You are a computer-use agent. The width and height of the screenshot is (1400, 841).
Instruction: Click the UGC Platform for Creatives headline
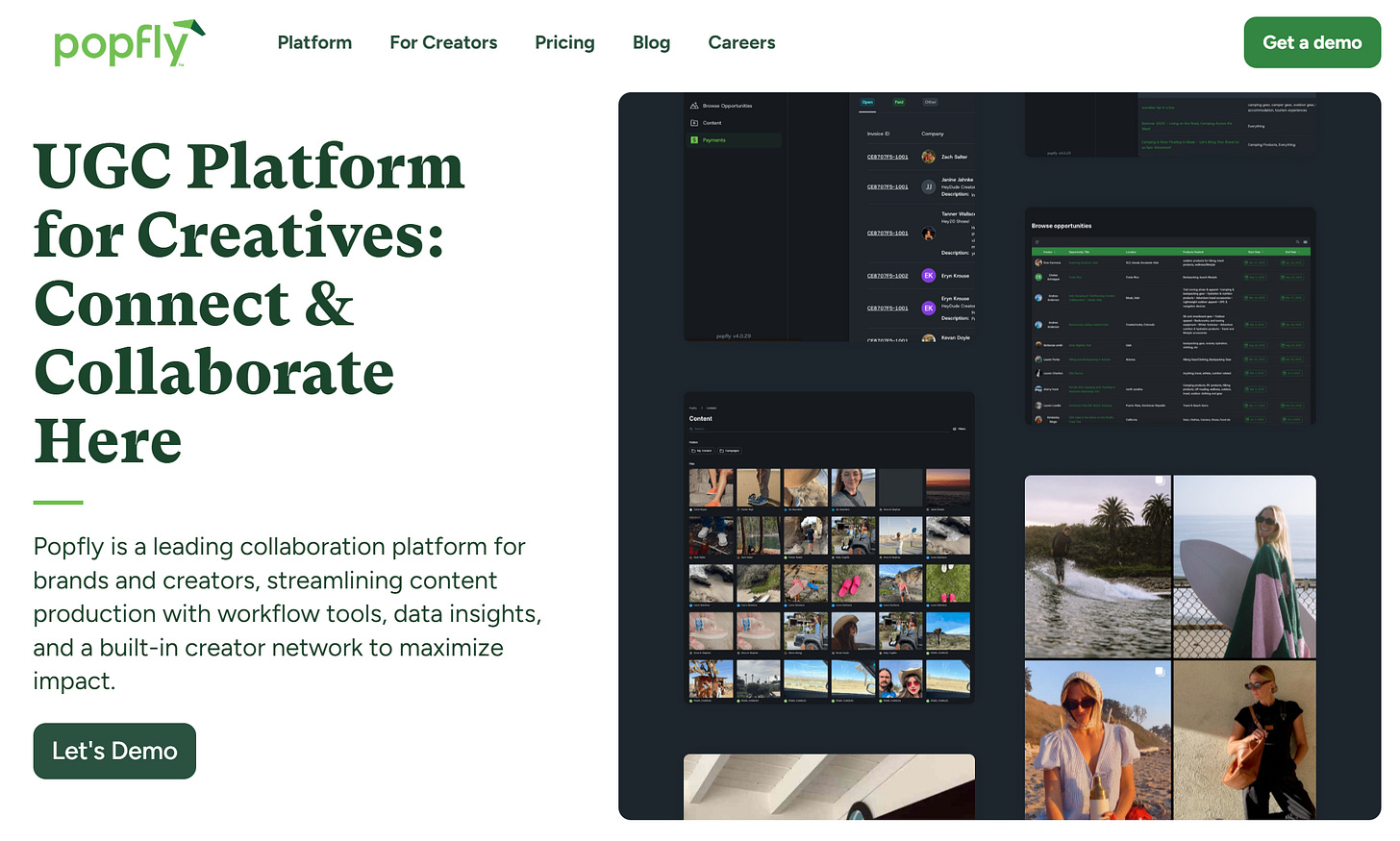pyautogui.click(x=249, y=303)
